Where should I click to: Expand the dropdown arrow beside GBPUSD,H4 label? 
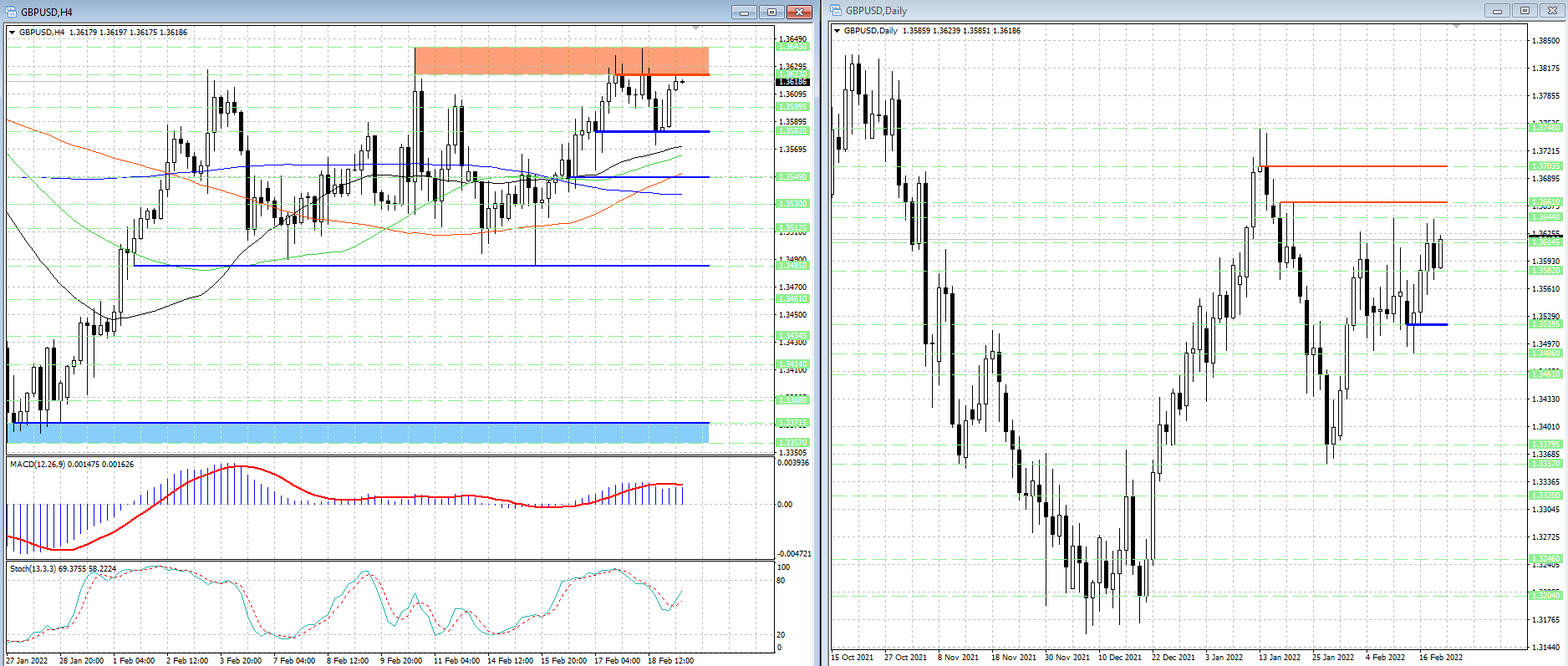tap(12, 33)
